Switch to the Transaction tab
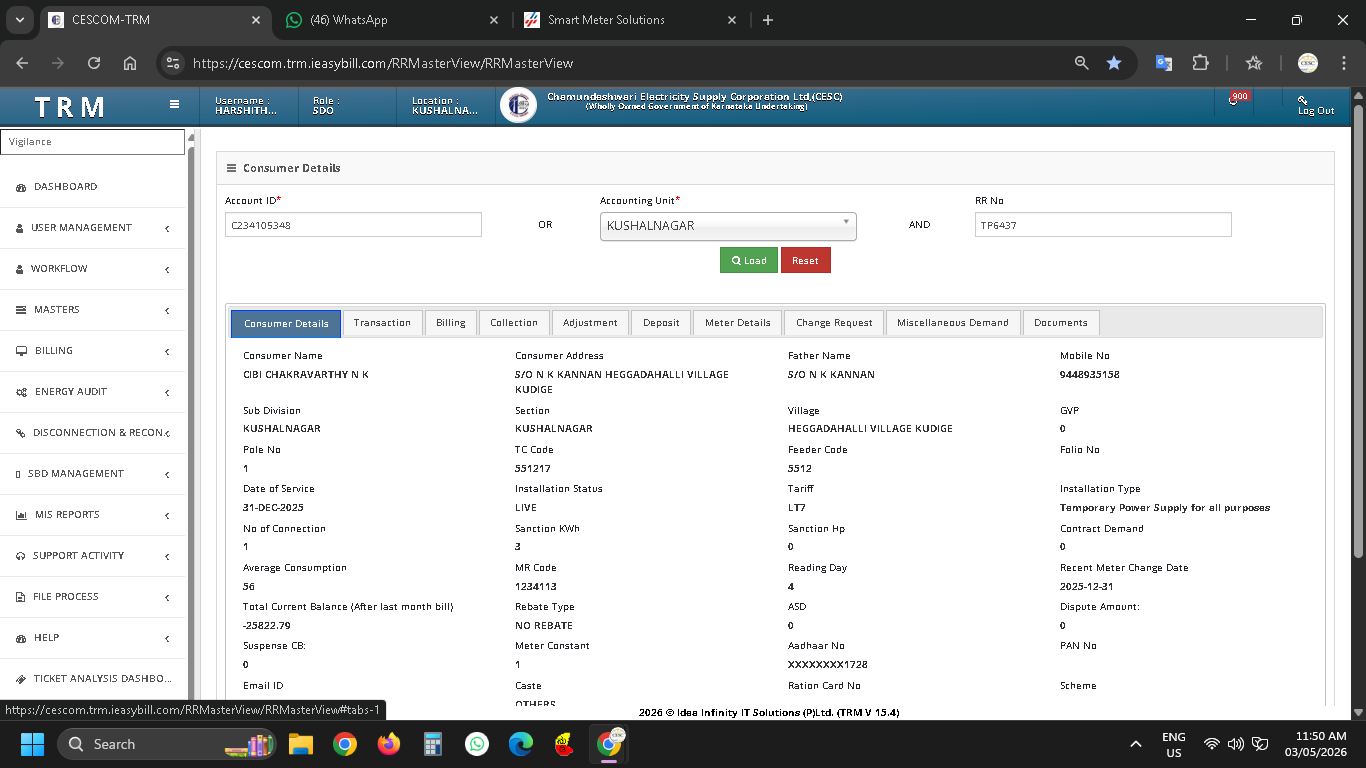This screenshot has height=768, width=1366. [382, 323]
